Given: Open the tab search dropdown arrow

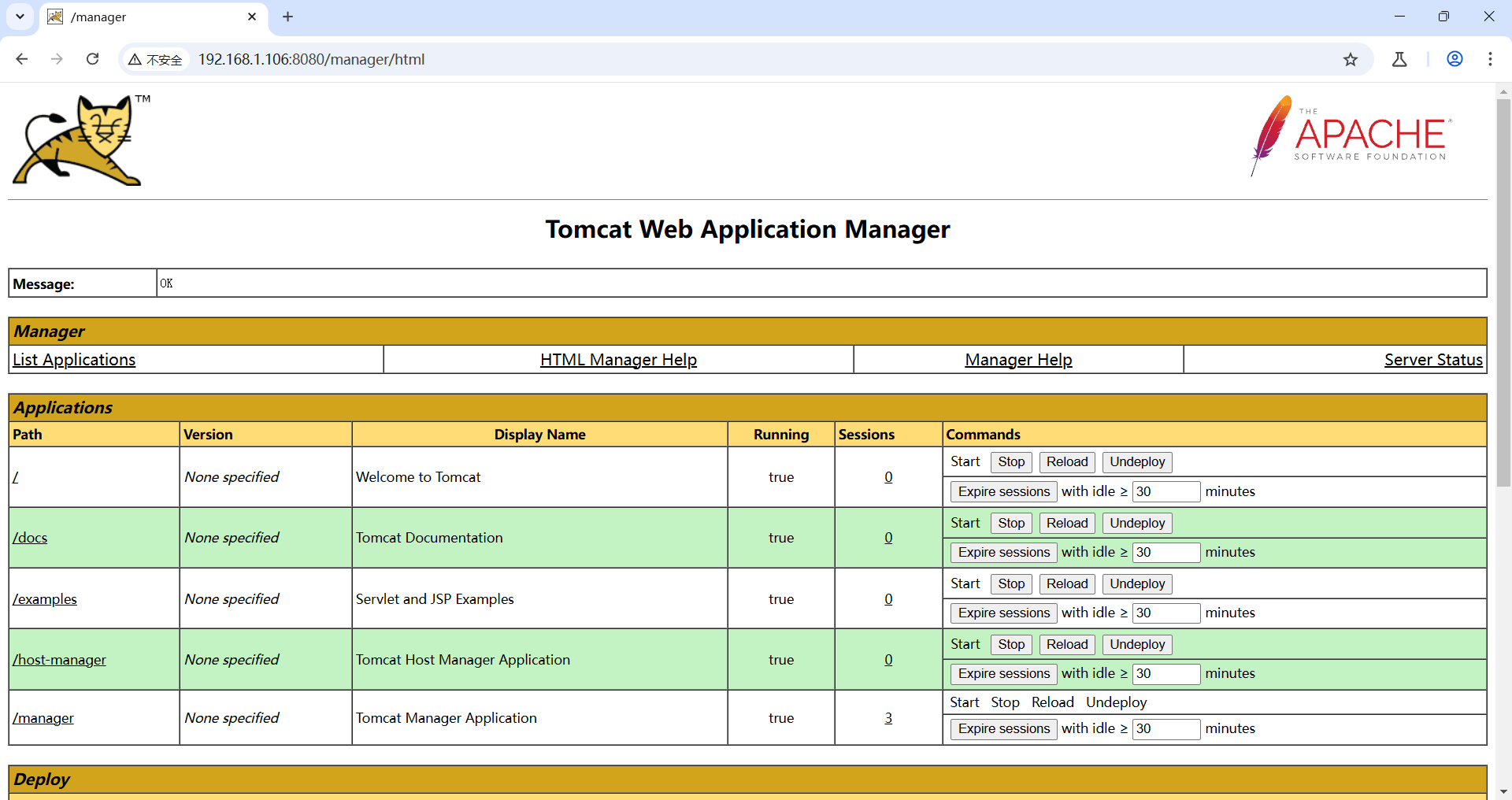Looking at the screenshot, I should (x=20, y=17).
